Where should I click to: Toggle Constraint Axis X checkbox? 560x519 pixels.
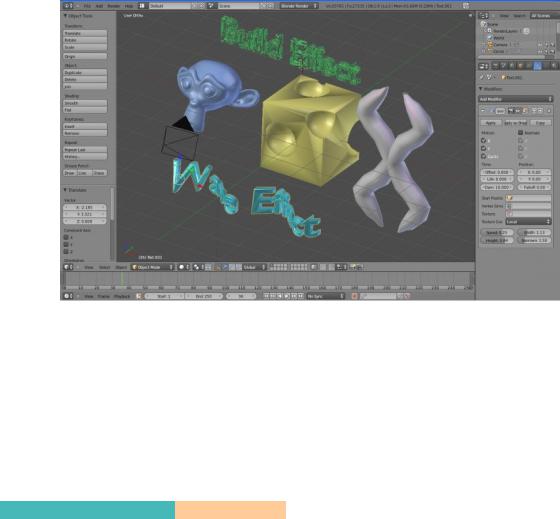66,237
